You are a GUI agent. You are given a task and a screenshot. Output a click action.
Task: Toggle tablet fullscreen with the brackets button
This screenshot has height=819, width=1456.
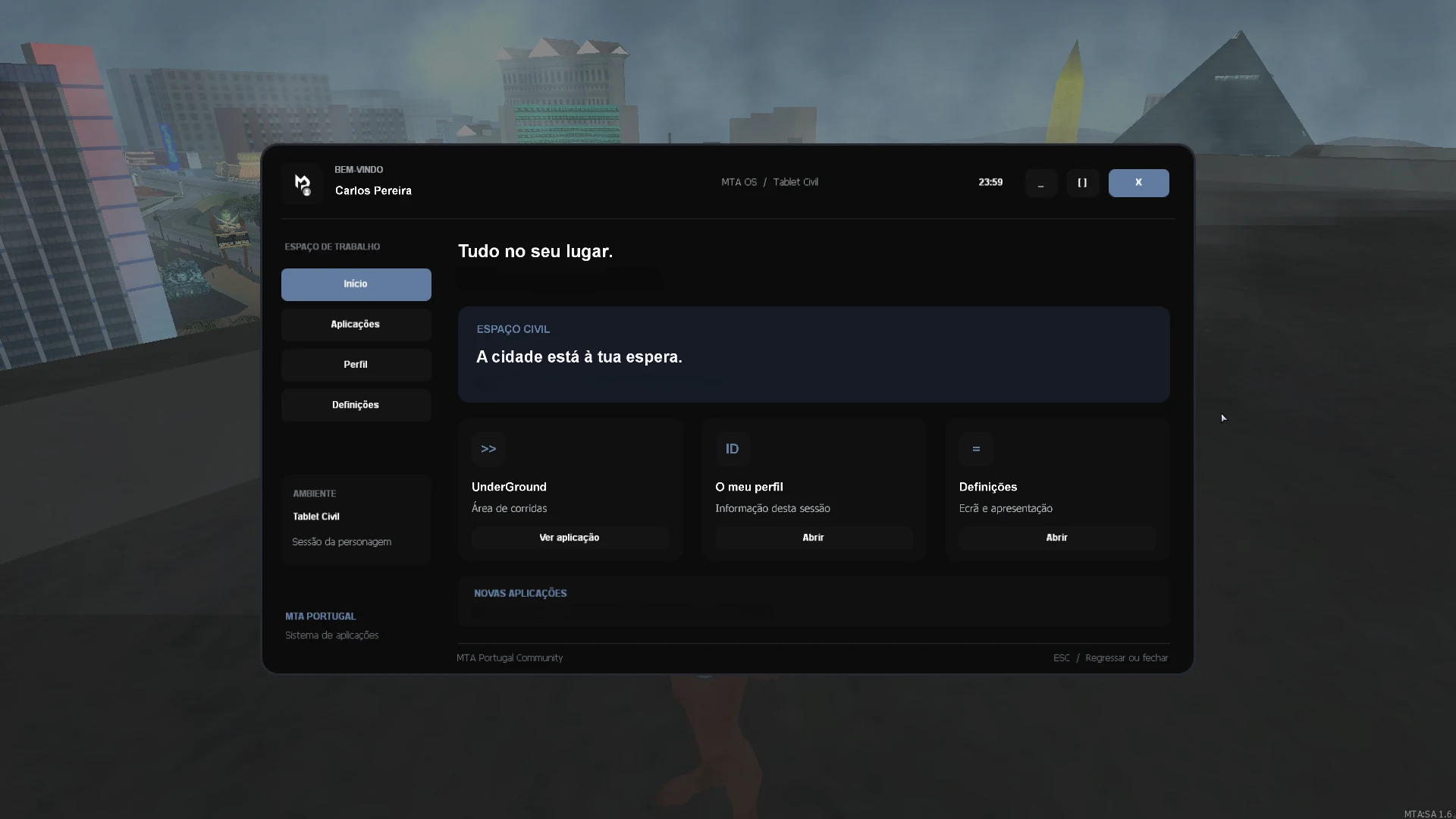tap(1083, 183)
